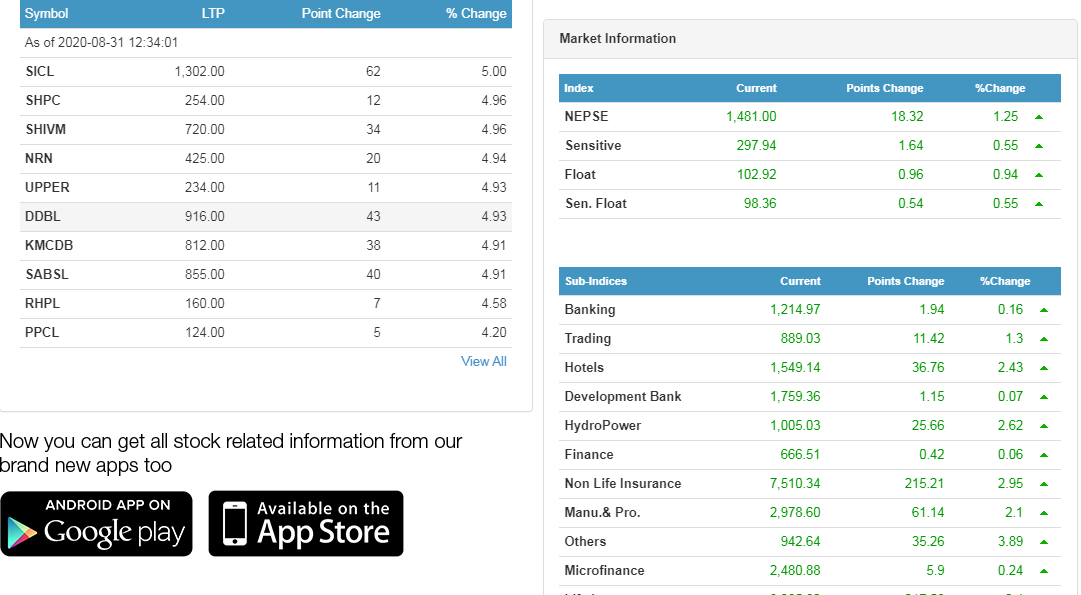Click the green arrow in the Others row
Image resolution: width=1081 pixels, height=595 pixels.
(1043, 542)
